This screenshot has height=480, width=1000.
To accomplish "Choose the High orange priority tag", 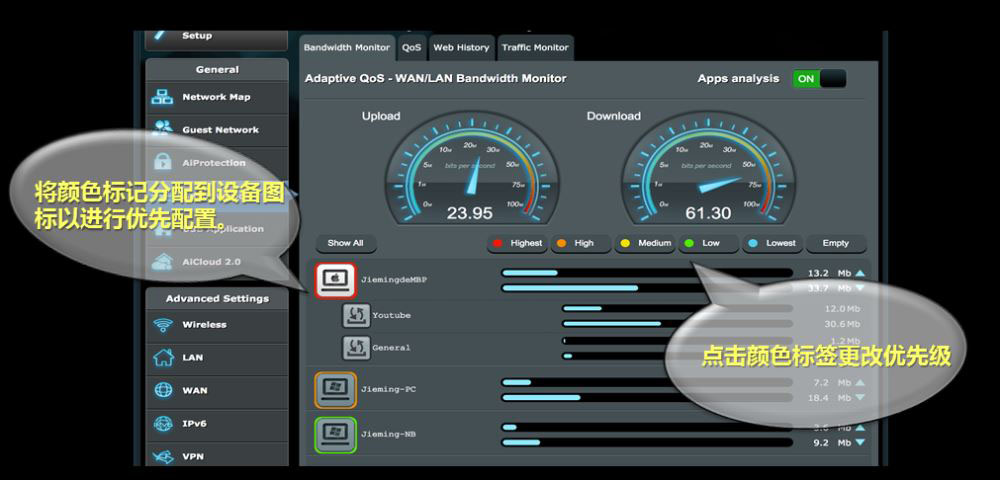I will tap(581, 244).
